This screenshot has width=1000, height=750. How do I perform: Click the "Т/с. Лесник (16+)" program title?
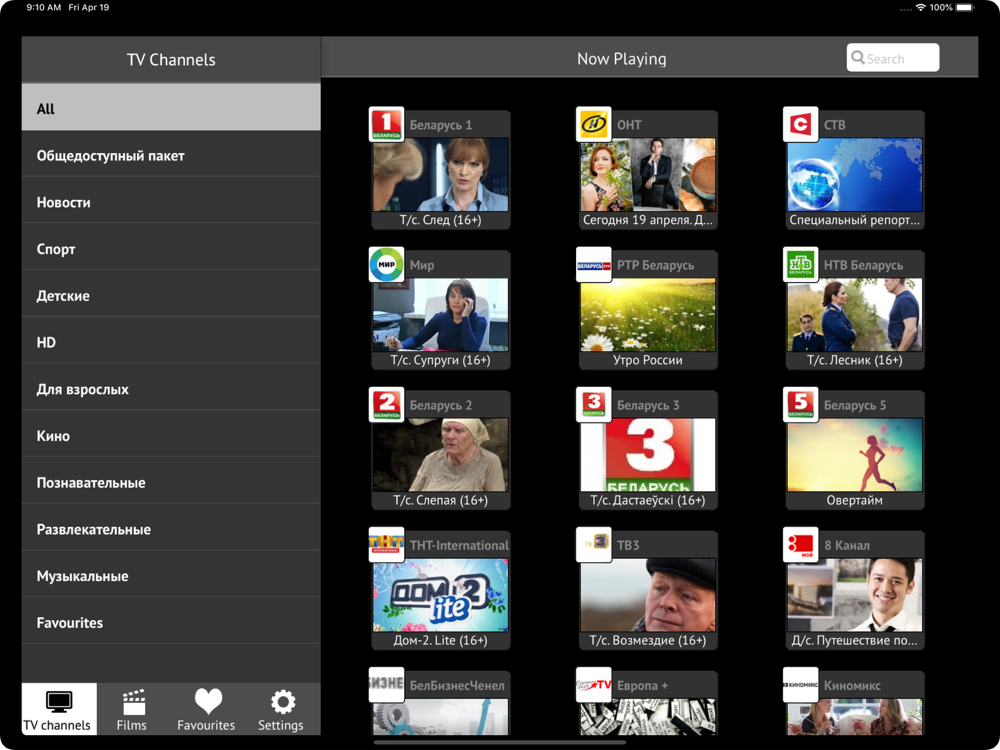pos(855,360)
